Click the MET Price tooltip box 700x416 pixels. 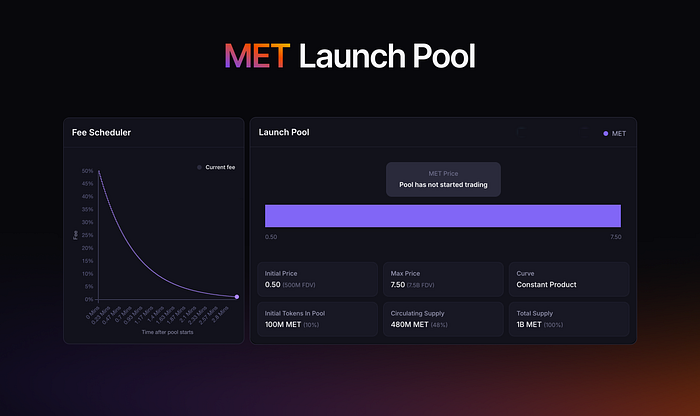coord(443,179)
